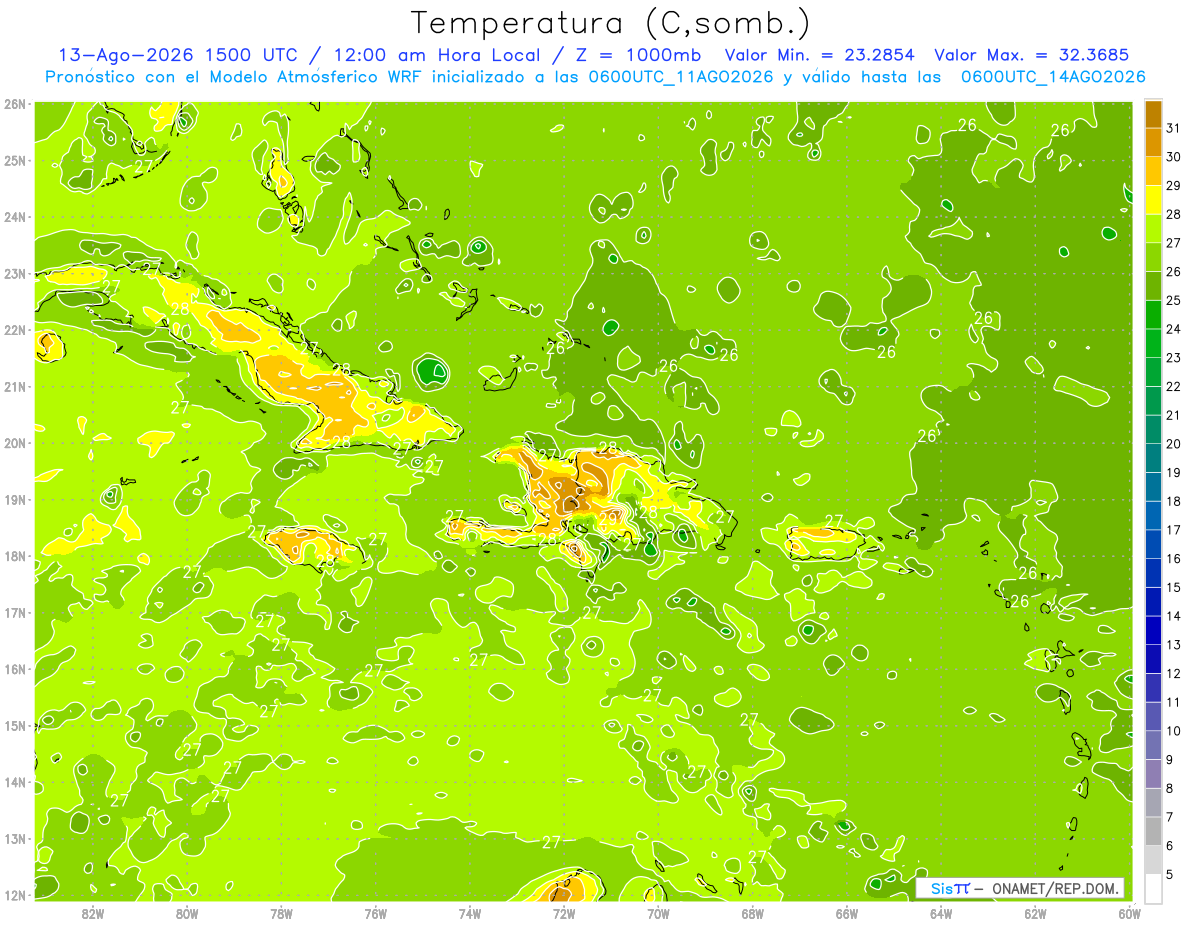Screen dimensions: 1200x927
Task: Click the '19N' latitude axis label
Action: tap(15, 500)
